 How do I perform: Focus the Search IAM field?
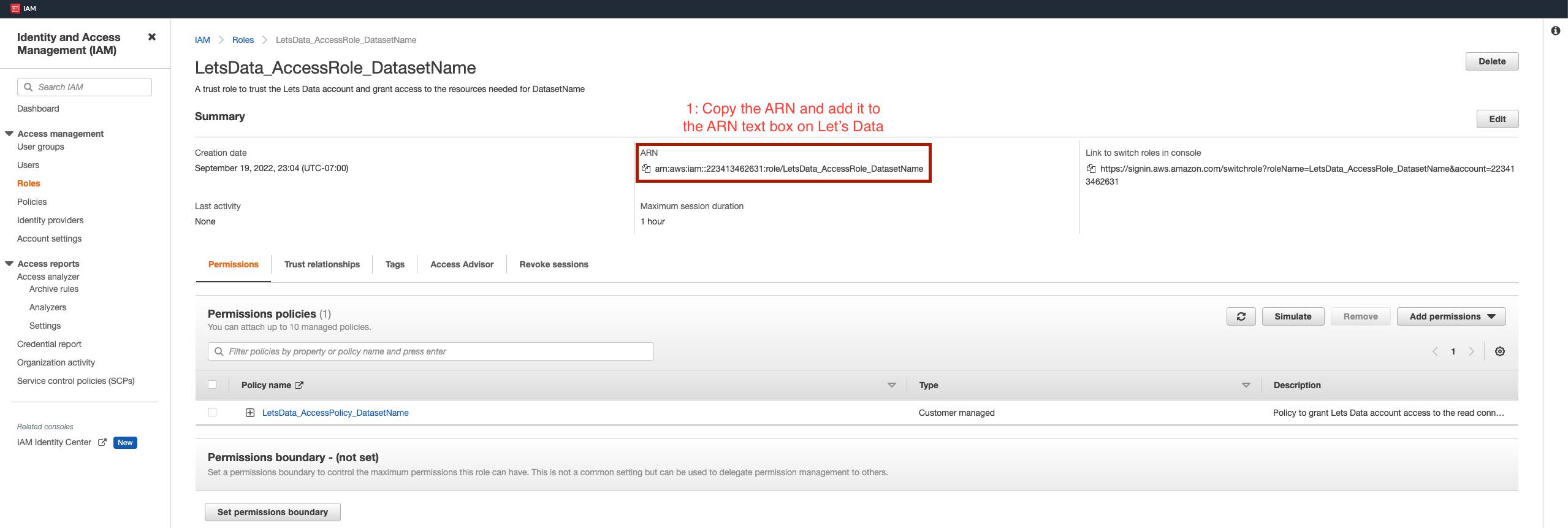[85, 87]
